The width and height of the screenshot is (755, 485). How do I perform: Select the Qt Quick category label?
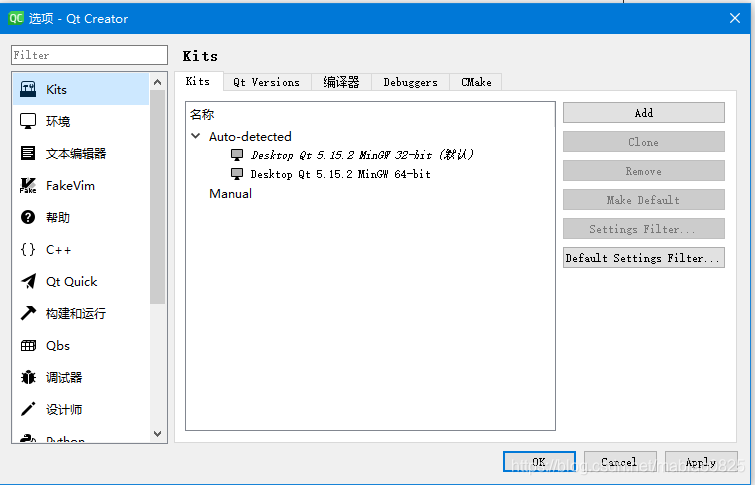(x=72, y=281)
